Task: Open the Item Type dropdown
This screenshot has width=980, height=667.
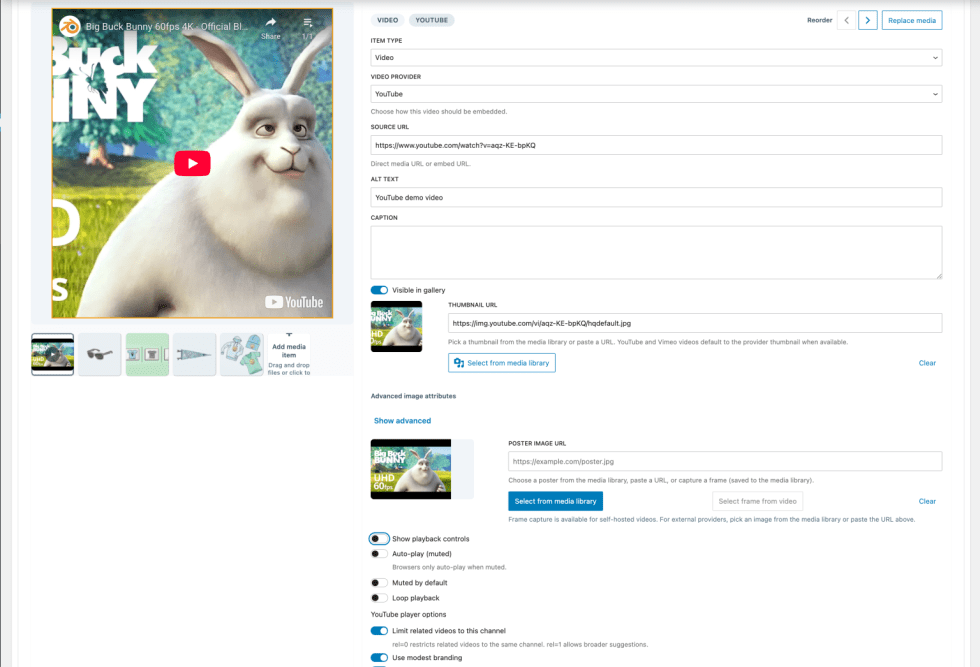Action: coord(656,58)
